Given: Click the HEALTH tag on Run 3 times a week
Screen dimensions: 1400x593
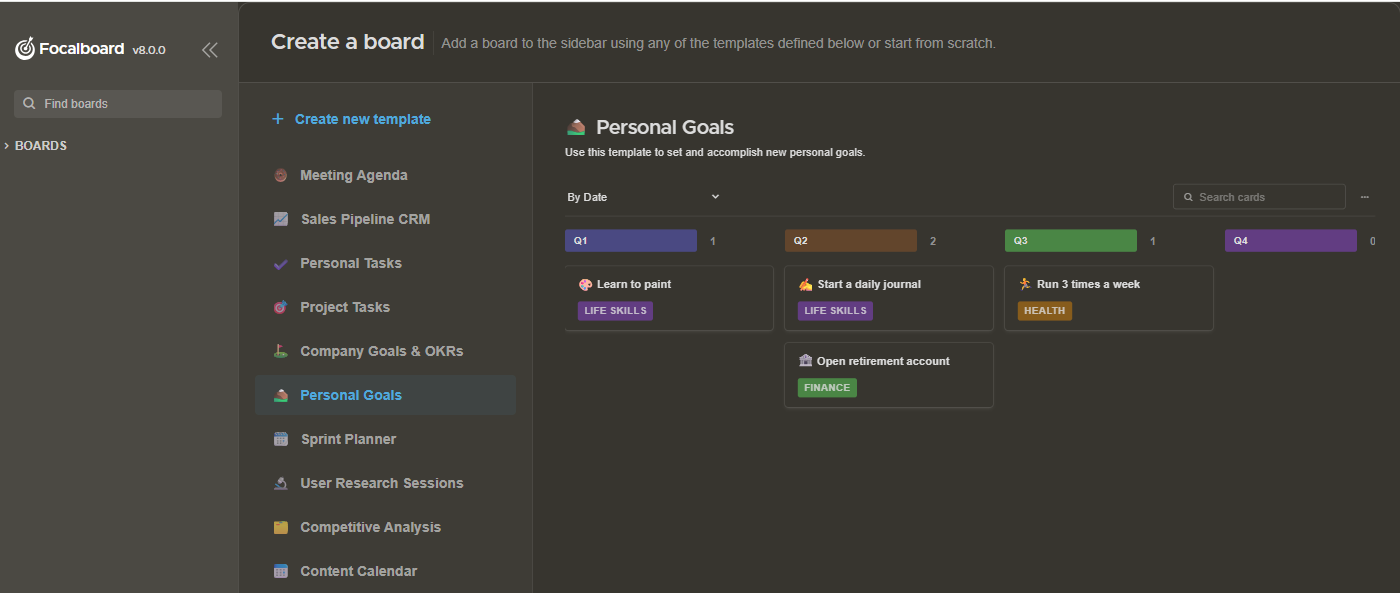Looking at the screenshot, I should click(x=1044, y=310).
